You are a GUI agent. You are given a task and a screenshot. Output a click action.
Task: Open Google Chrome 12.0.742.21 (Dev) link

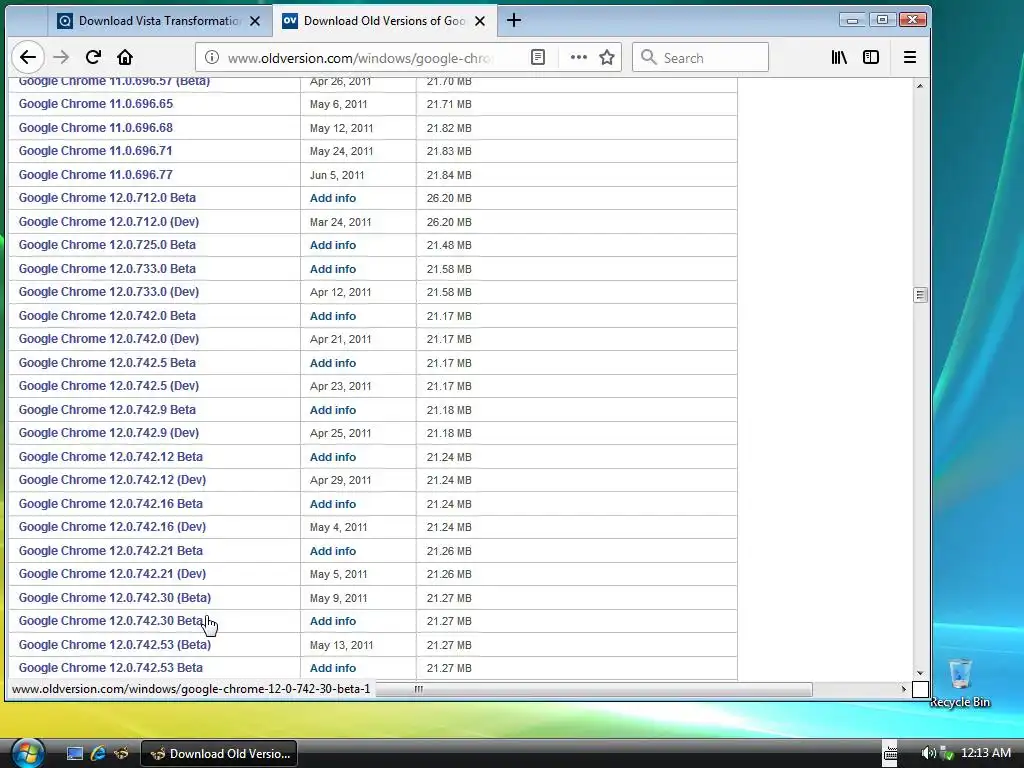112,574
